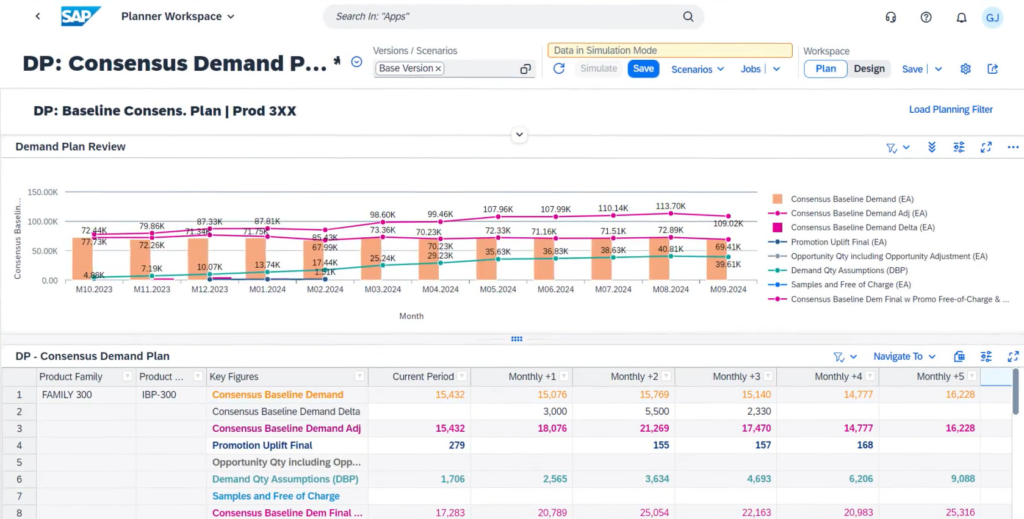Open Monthly +3 column filter
The height and width of the screenshot is (519, 1024).
[x=767, y=377]
